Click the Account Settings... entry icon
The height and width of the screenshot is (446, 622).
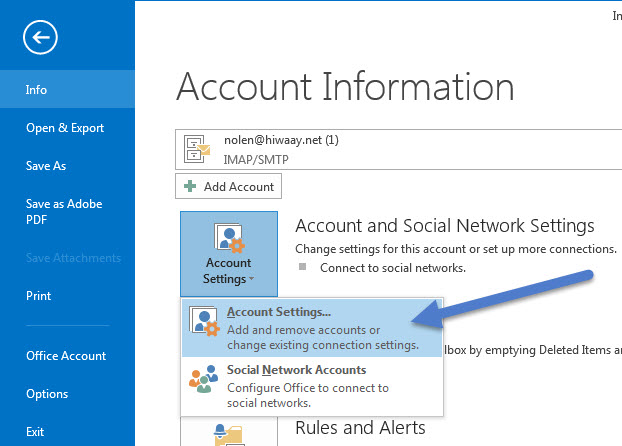204,321
